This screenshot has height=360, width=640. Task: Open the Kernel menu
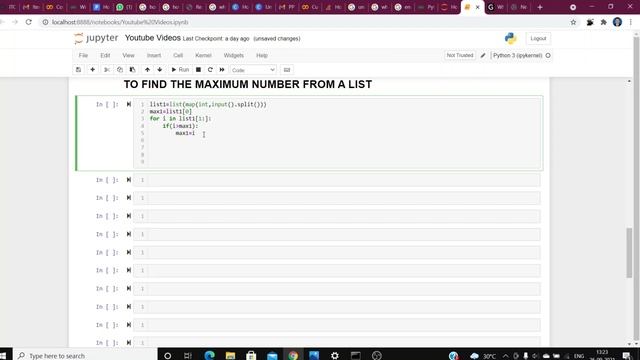(203, 56)
